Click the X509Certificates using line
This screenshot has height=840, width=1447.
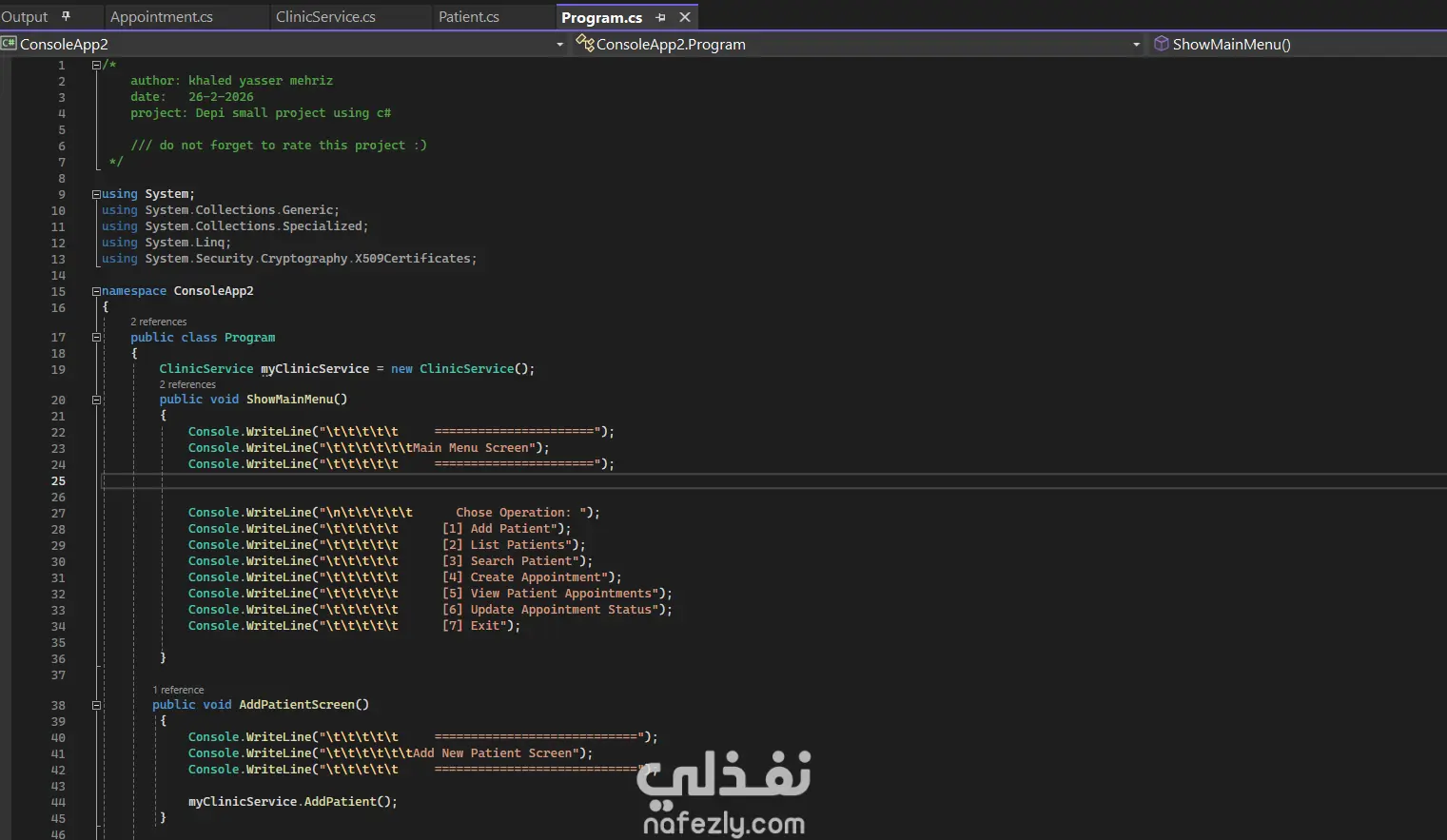(x=289, y=259)
